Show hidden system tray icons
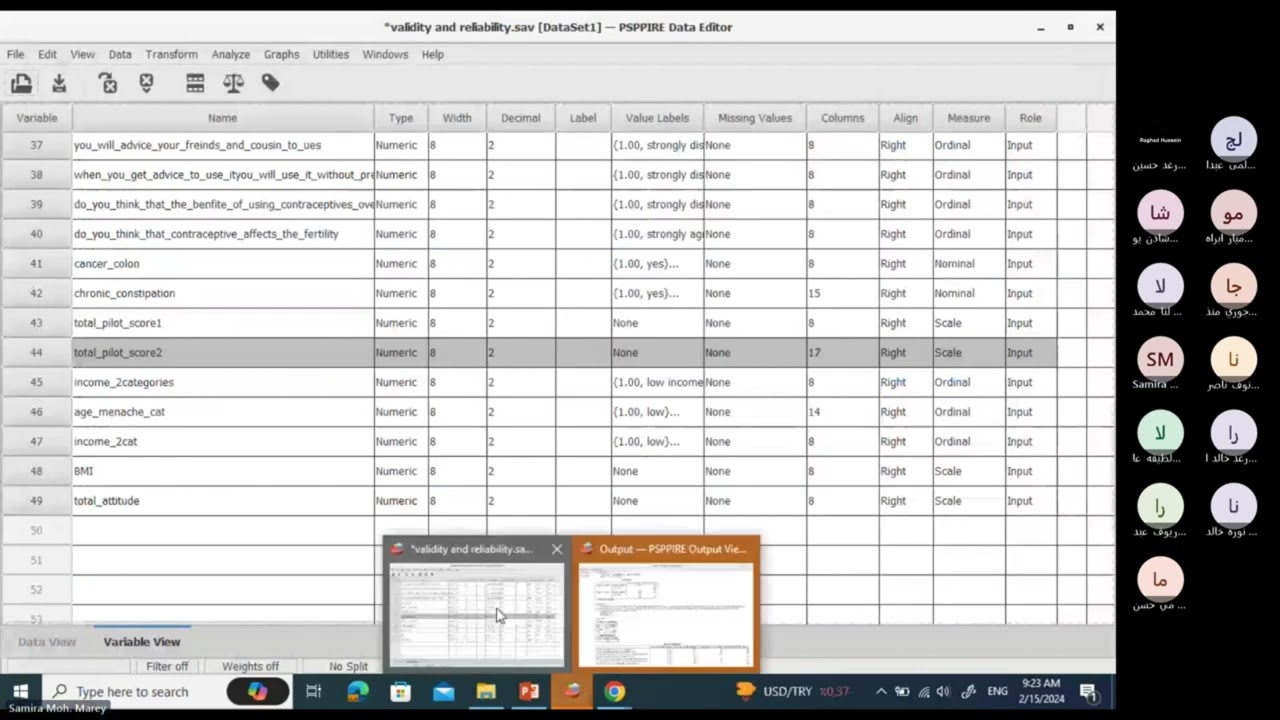1280x720 pixels. coord(881,691)
